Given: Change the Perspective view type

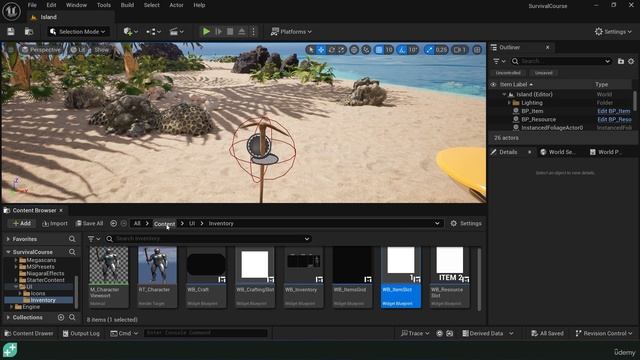Looking at the screenshot, I should [x=41, y=50].
